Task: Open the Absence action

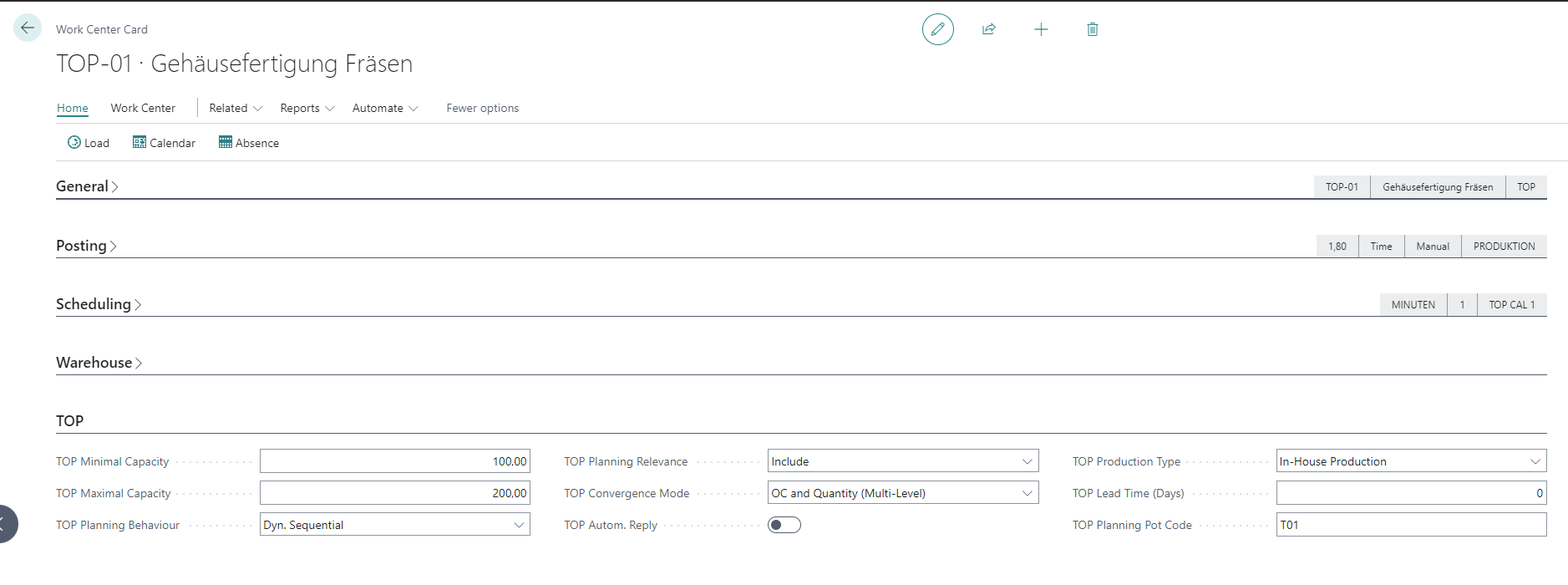Action: point(249,143)
